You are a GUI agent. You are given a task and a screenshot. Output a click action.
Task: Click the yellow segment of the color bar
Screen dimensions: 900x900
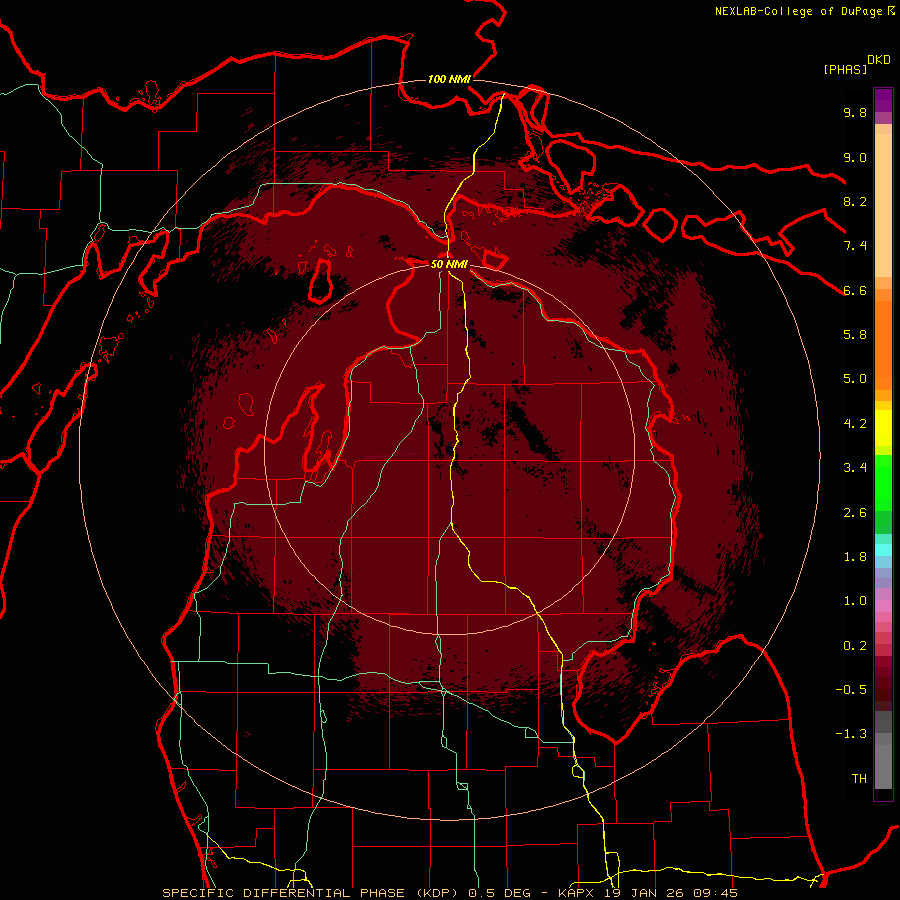pyautogui.click(x=883, y=428)
